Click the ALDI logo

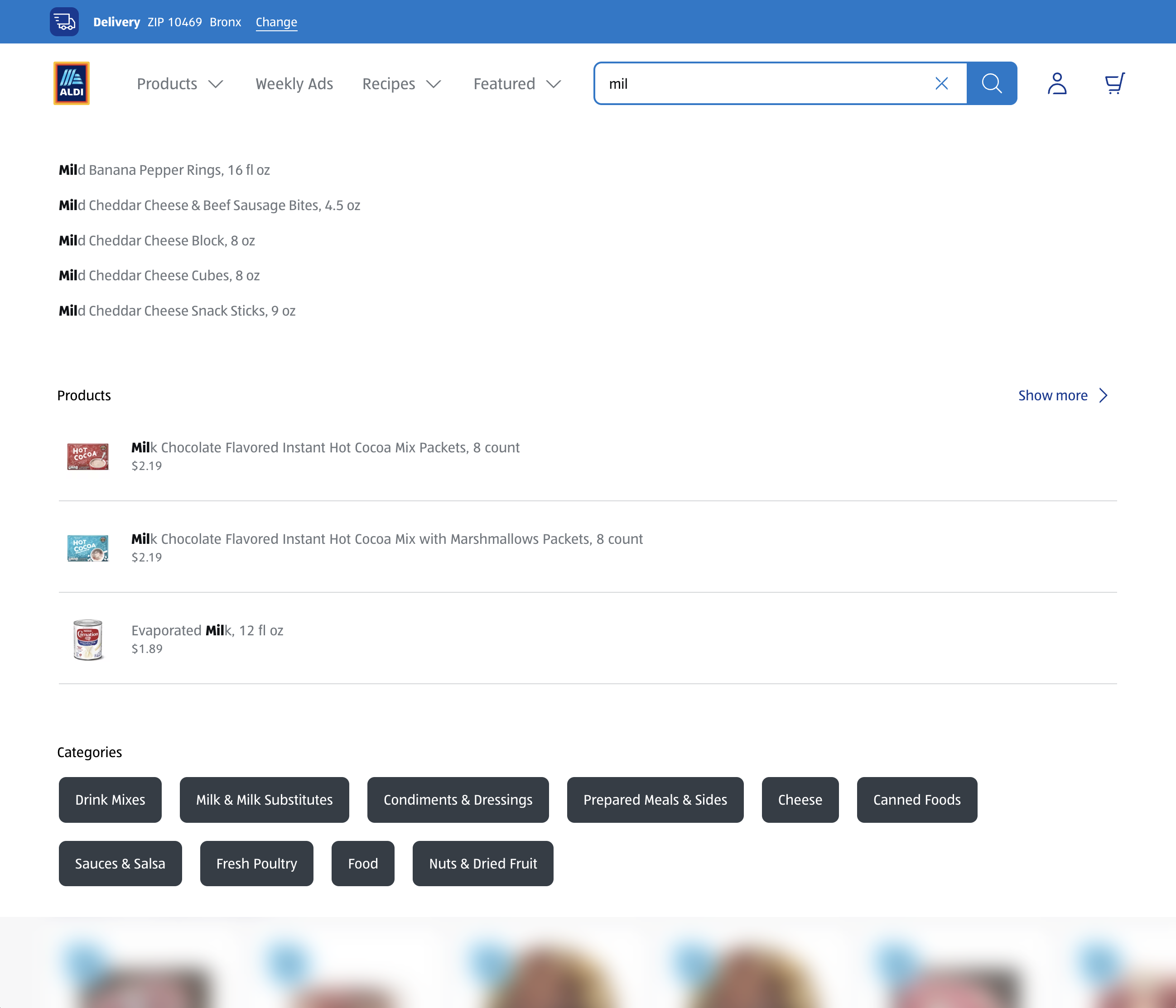71,83
